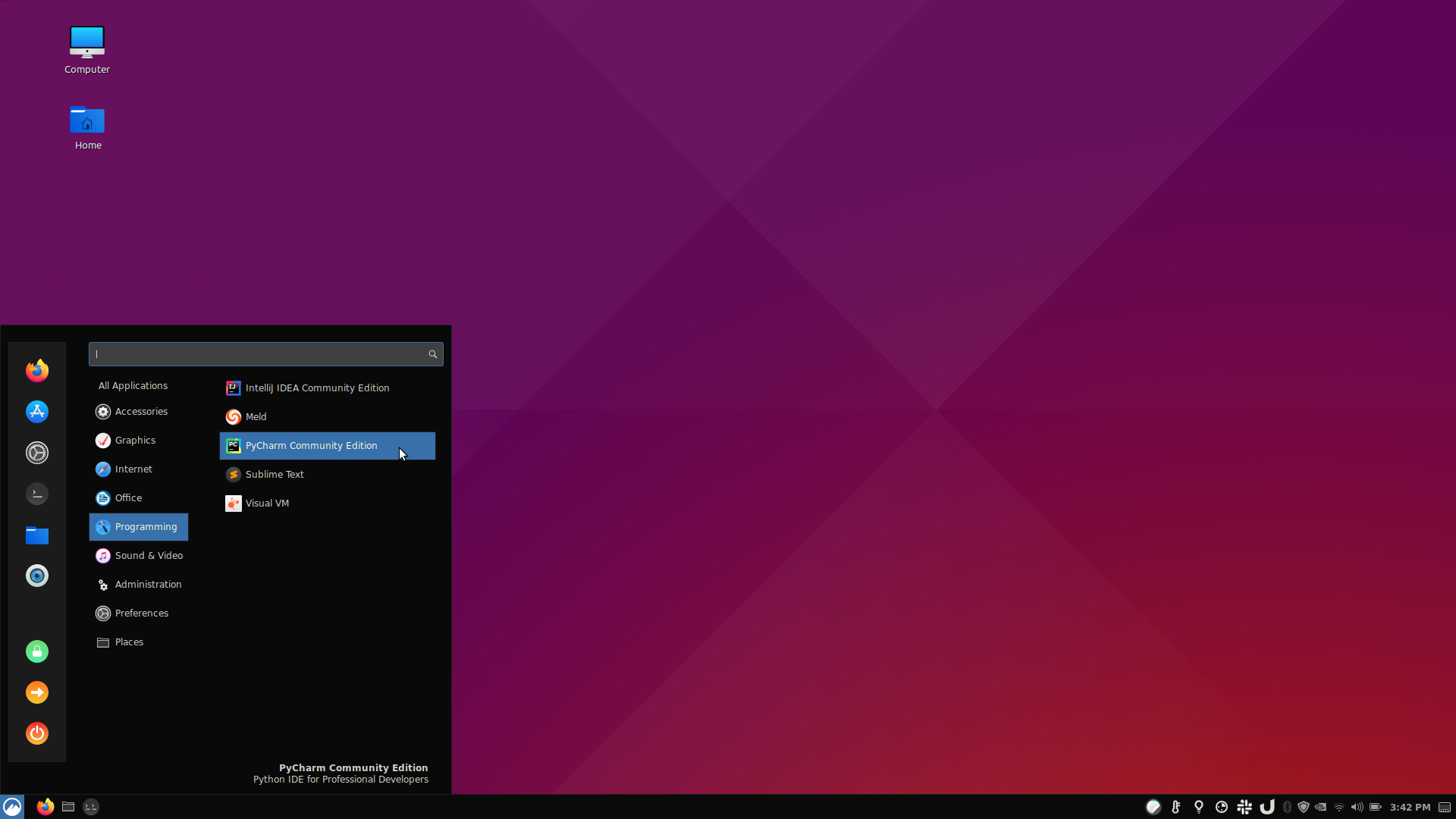Viewport: 1456px width, 819px height.
Task: Click the round sticker tray icon
Action: coord(1153,807)
